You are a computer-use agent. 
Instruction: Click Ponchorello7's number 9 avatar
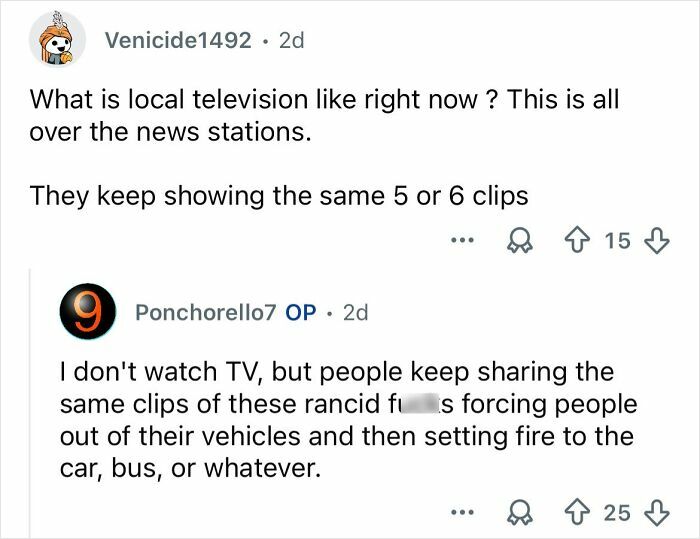(87, 313)
